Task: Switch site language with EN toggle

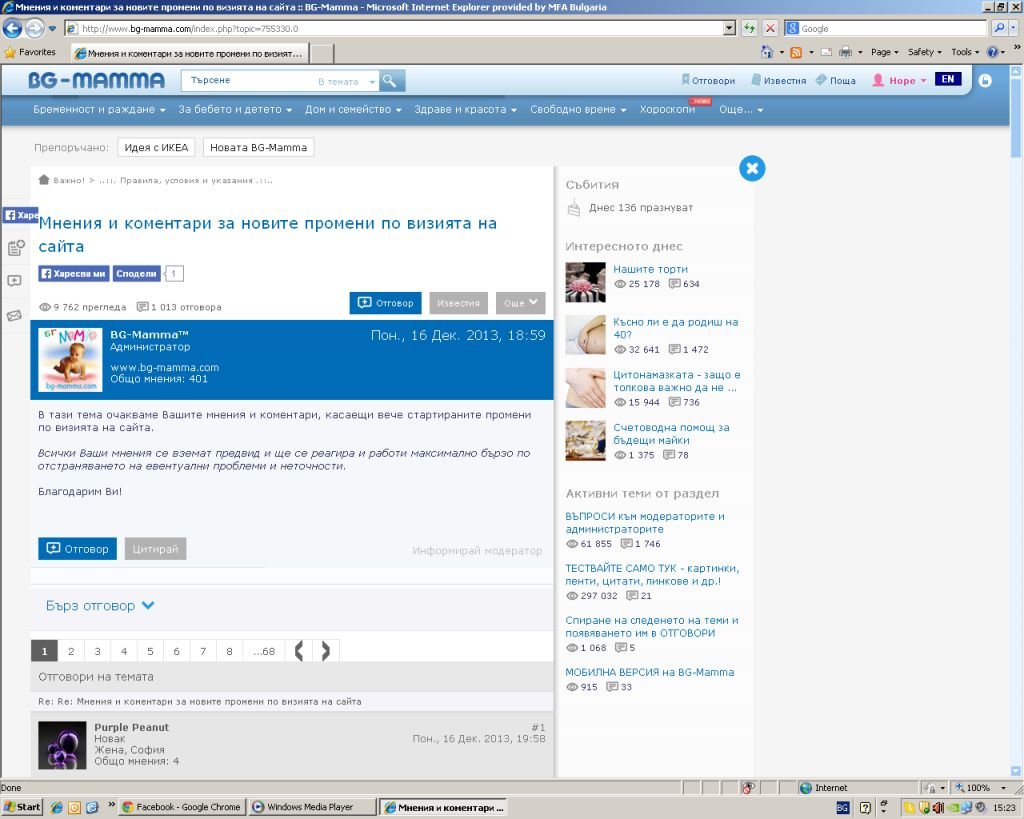Action: [x=948, y=80]
